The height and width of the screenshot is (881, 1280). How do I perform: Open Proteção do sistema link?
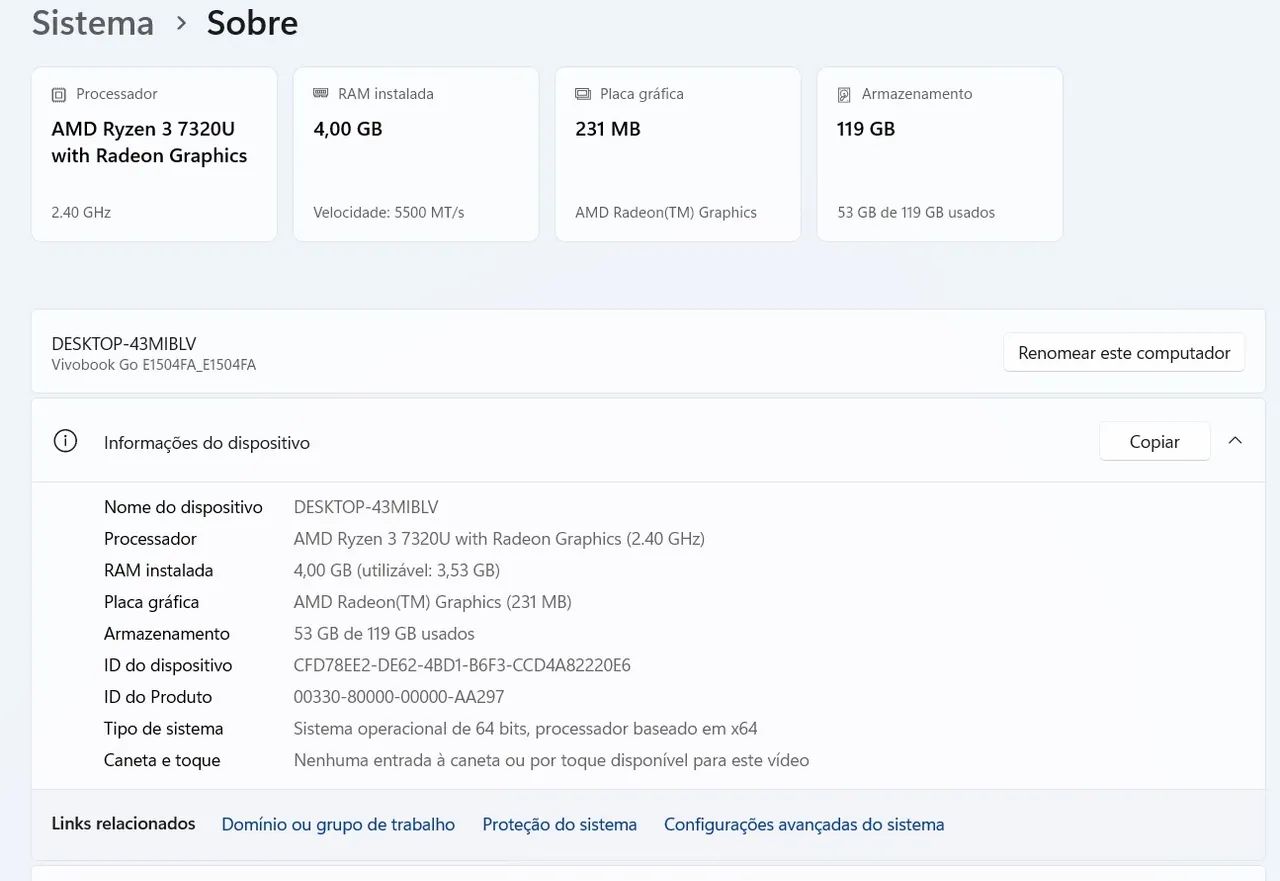pyautogui.click(x=560, y=825)
